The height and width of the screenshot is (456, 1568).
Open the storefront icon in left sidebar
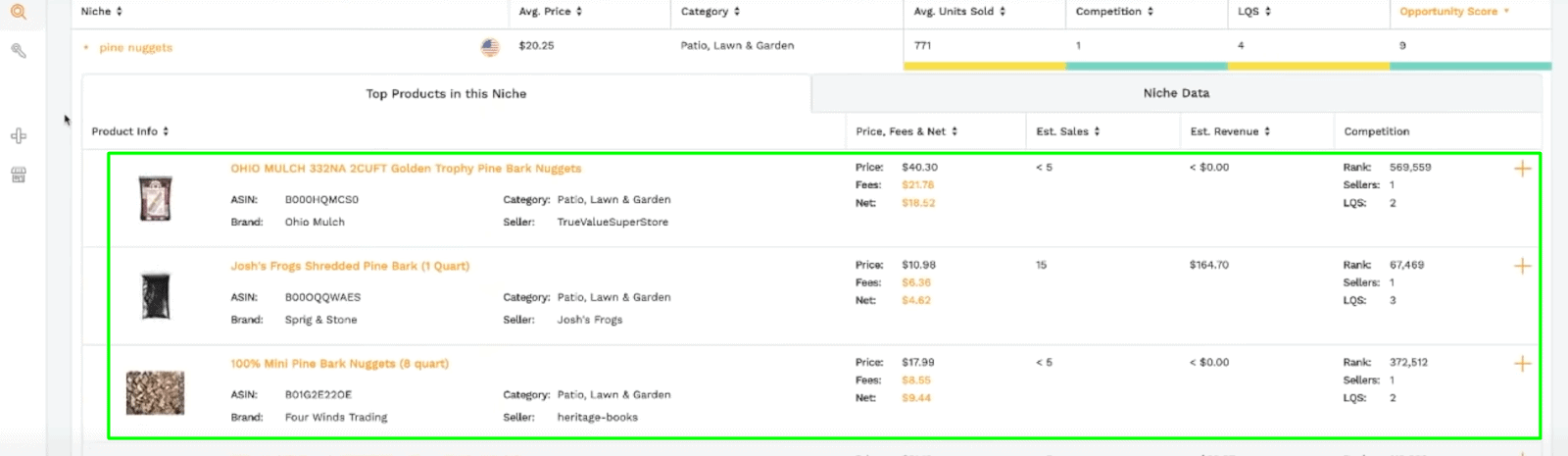coord(18,175)
